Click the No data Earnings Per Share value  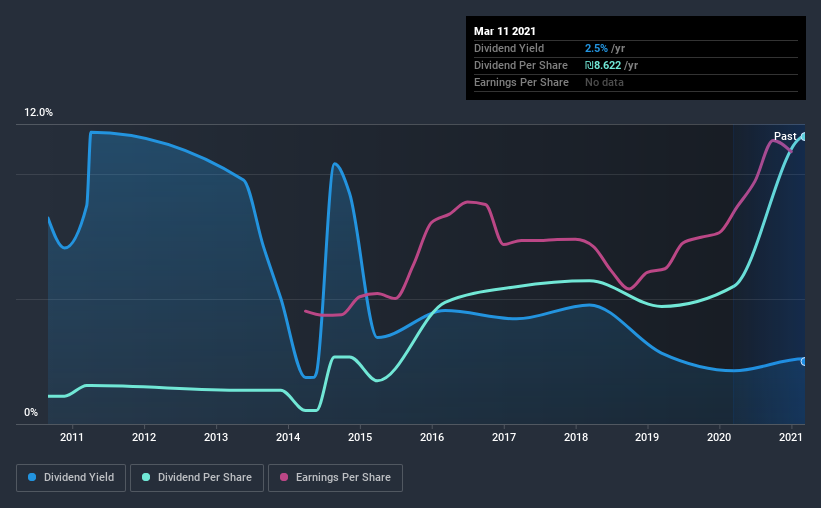pyautogui.click(x=604, y=82)
